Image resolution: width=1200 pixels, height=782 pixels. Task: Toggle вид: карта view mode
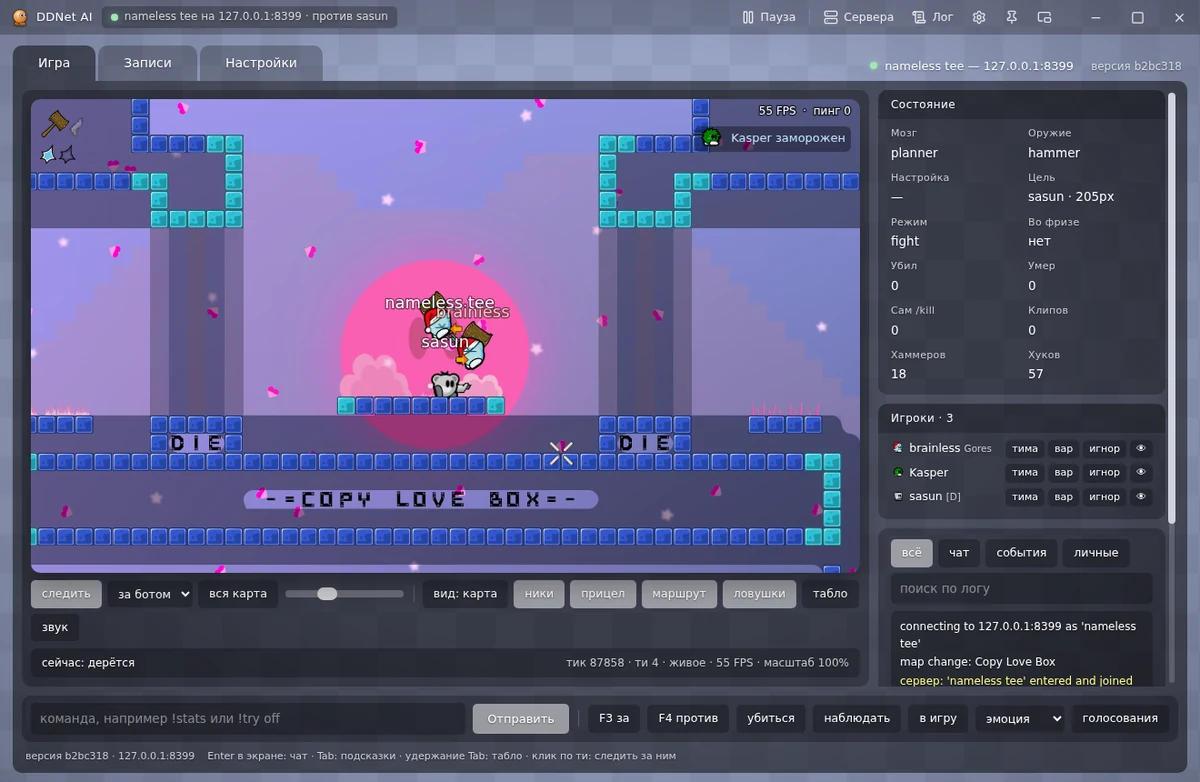click(x=465, y=594)
